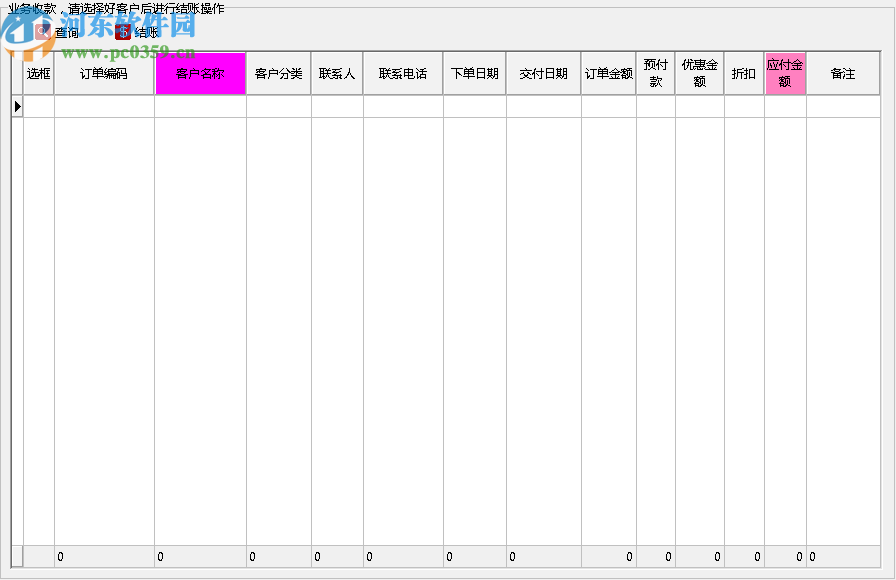This screenshot has width=896, height=580.
Task: Click the first row 联系电话 cell
Action: pos(403,106)
